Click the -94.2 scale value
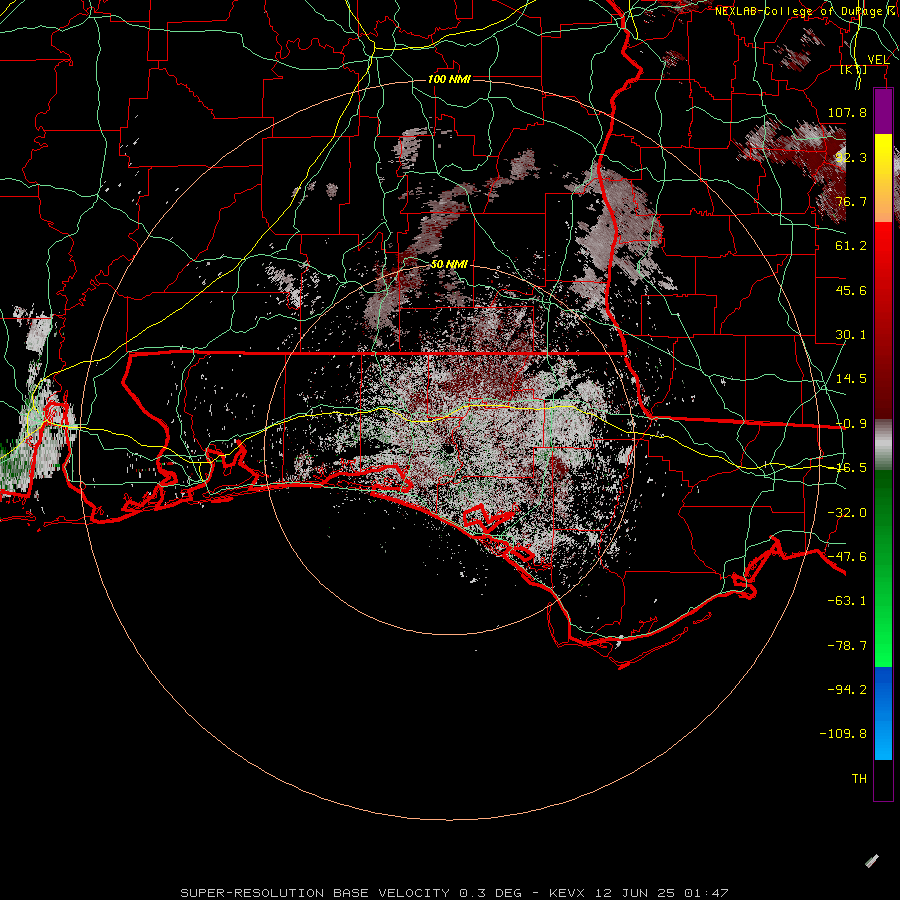The width and height of the screenshot is (900, 900). (x=847, y=690)
